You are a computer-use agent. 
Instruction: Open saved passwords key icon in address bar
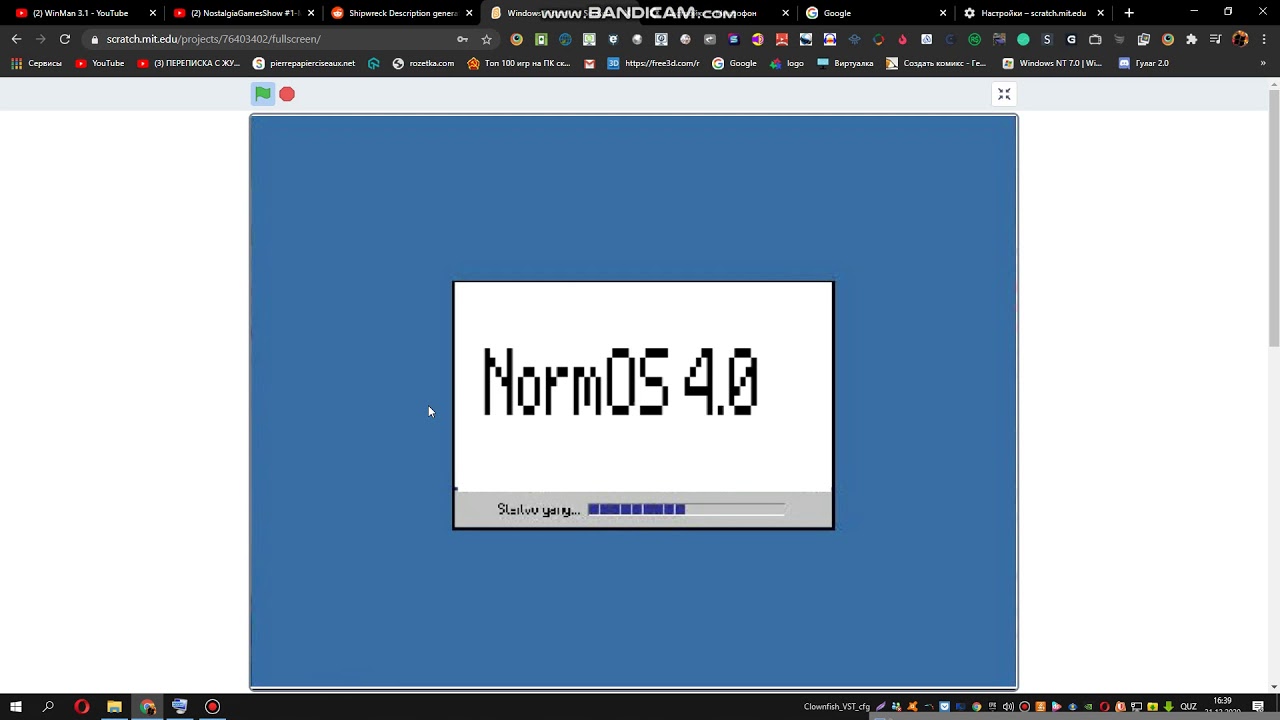pyautogui.click(x=462, y=39)
